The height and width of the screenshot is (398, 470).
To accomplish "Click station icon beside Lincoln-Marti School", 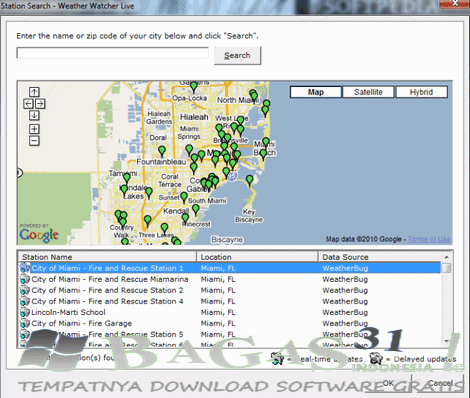I will 25,312.
